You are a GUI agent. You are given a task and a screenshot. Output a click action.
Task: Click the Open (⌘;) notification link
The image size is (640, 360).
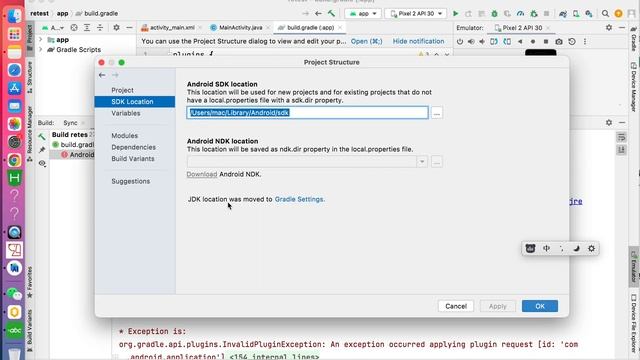pyautogui.click(x=367, y=41)
